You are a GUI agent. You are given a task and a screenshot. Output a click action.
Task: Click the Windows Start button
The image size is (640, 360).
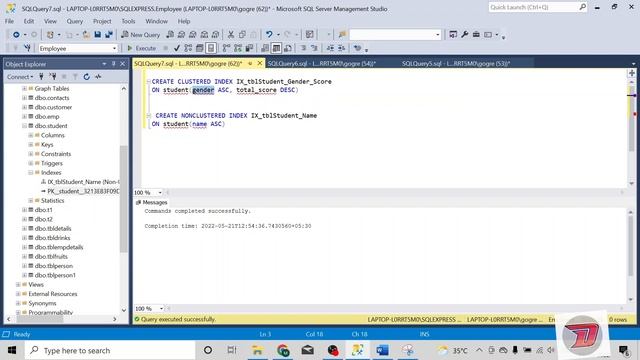point(12,350)
